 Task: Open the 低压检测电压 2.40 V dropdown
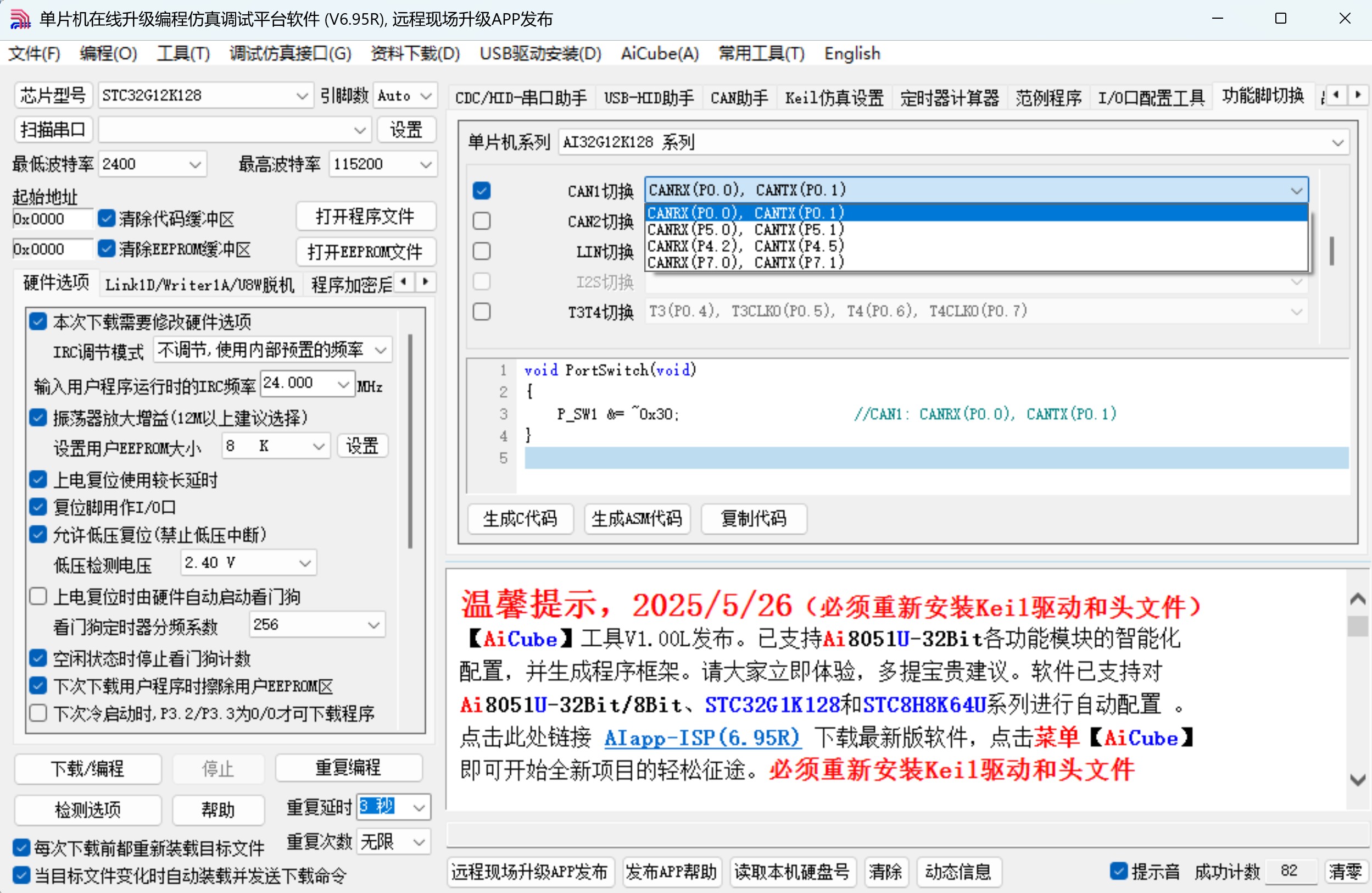point(249,562)
